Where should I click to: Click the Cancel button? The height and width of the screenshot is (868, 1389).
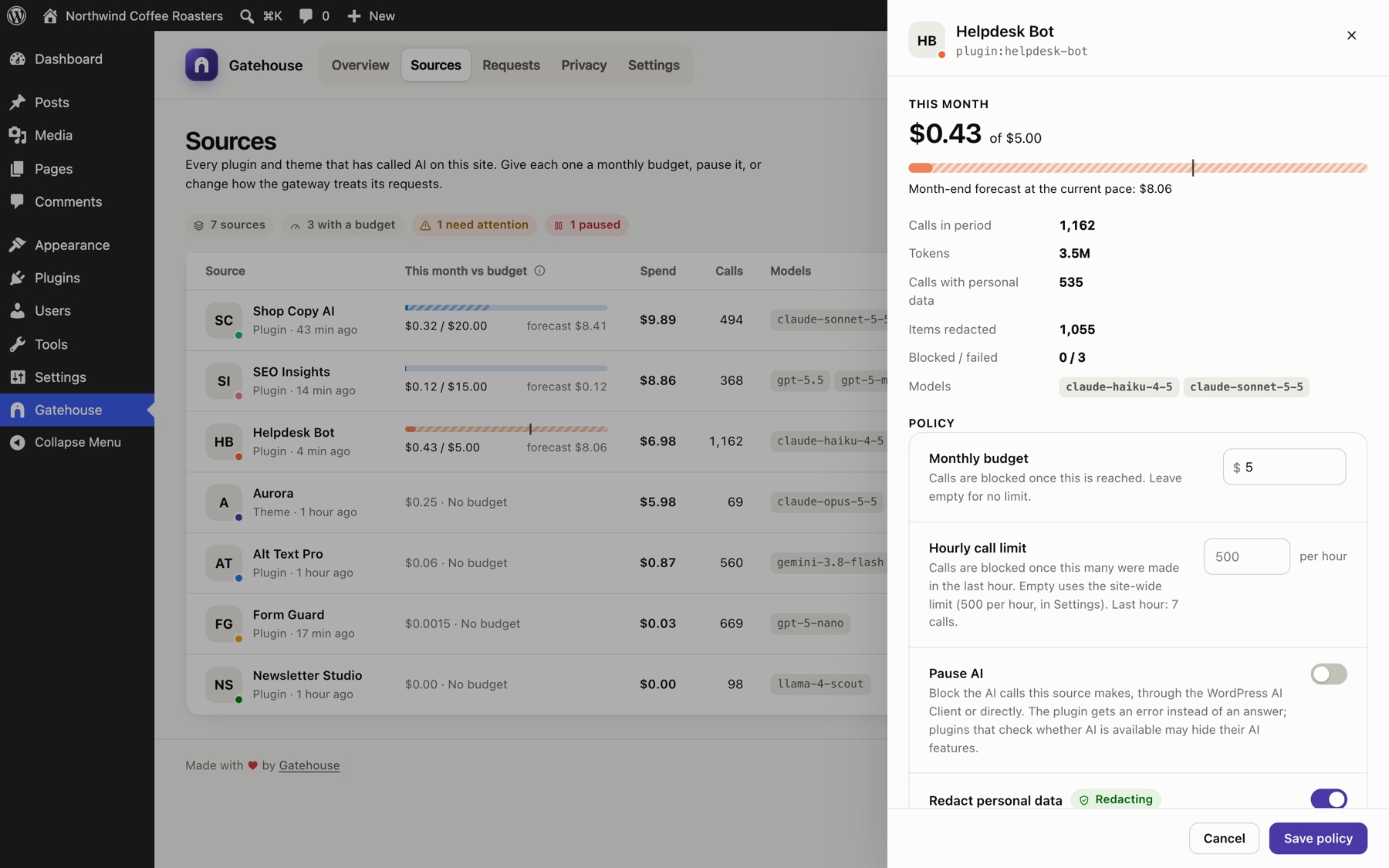click(1224, 839)
